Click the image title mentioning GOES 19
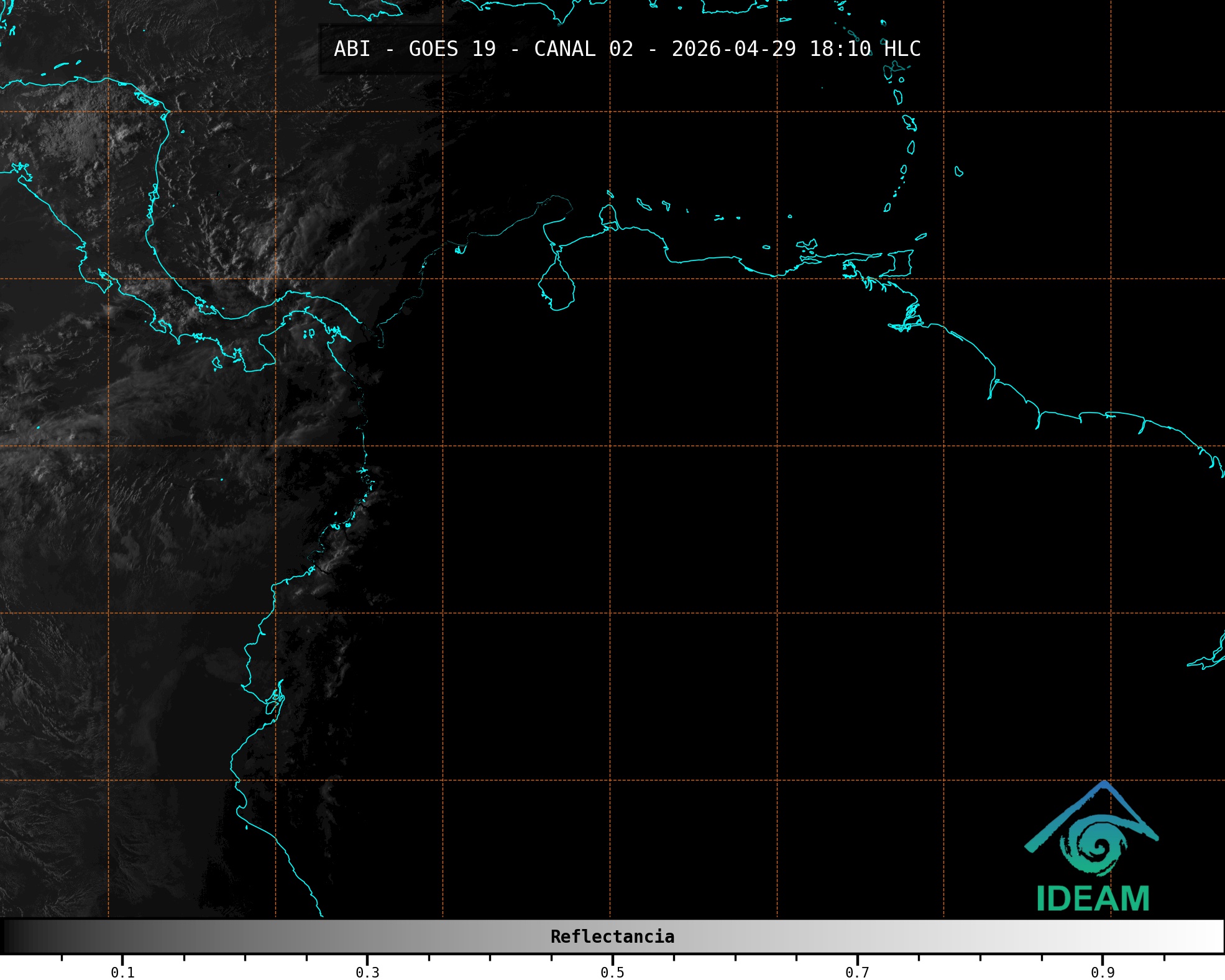The height and width of the screenshot is (980, 1225). point(627,49)
